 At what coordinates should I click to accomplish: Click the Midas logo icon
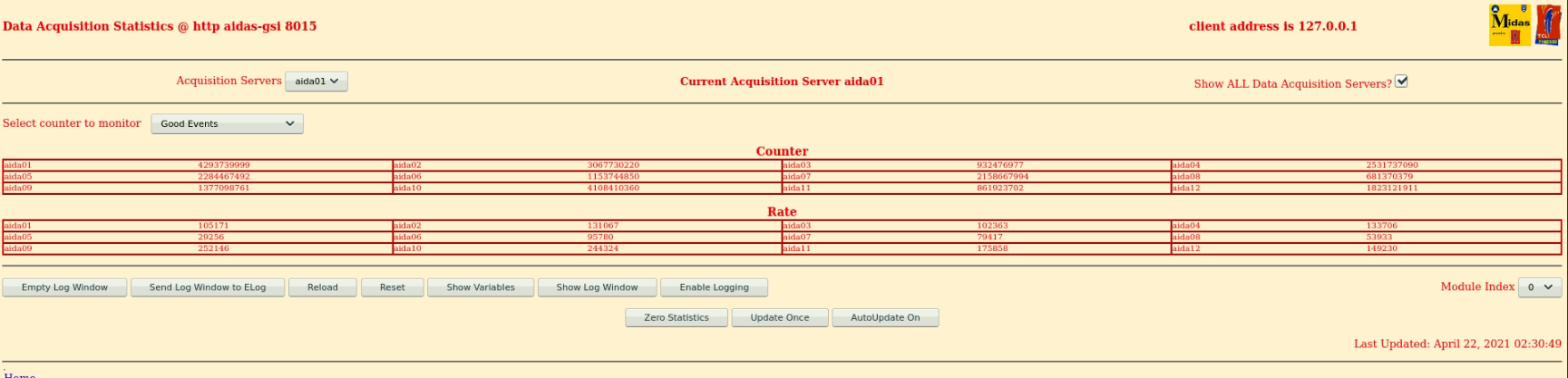(1510, 25)
